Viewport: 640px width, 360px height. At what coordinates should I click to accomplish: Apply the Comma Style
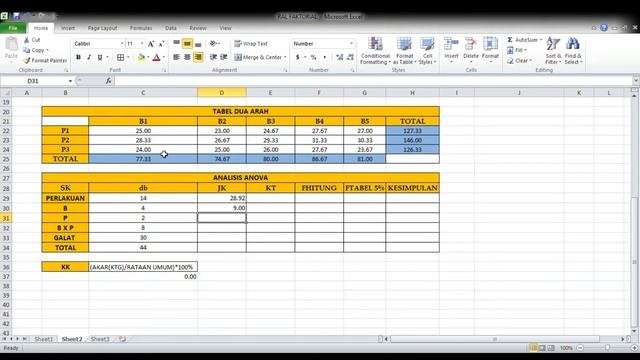pyautogui.click(x=324, y=58)
